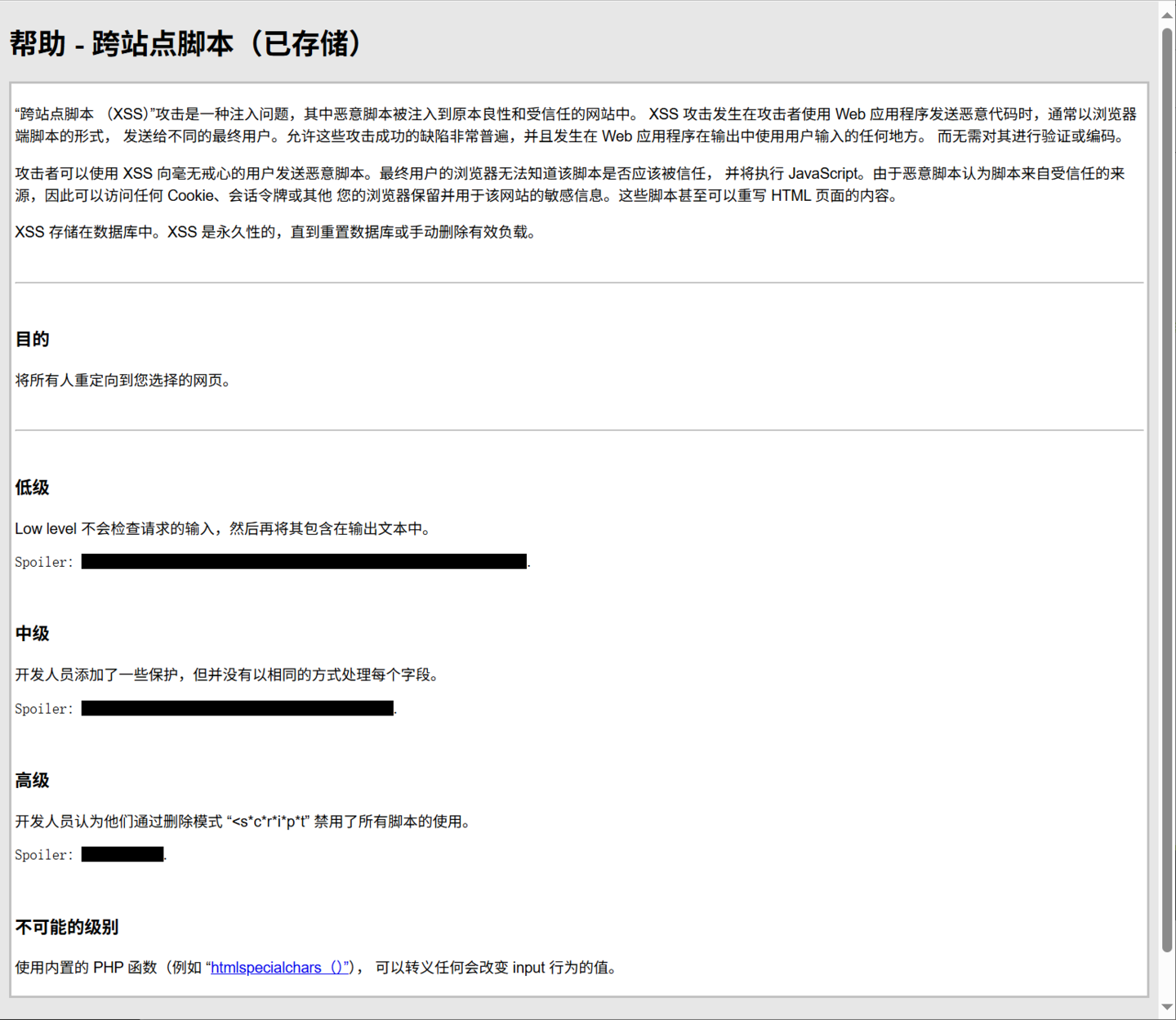Viewport: 1176px width, 1020px height.
Task: Reveal the hidden spoiler under 中级
Action: pos(237,708)
